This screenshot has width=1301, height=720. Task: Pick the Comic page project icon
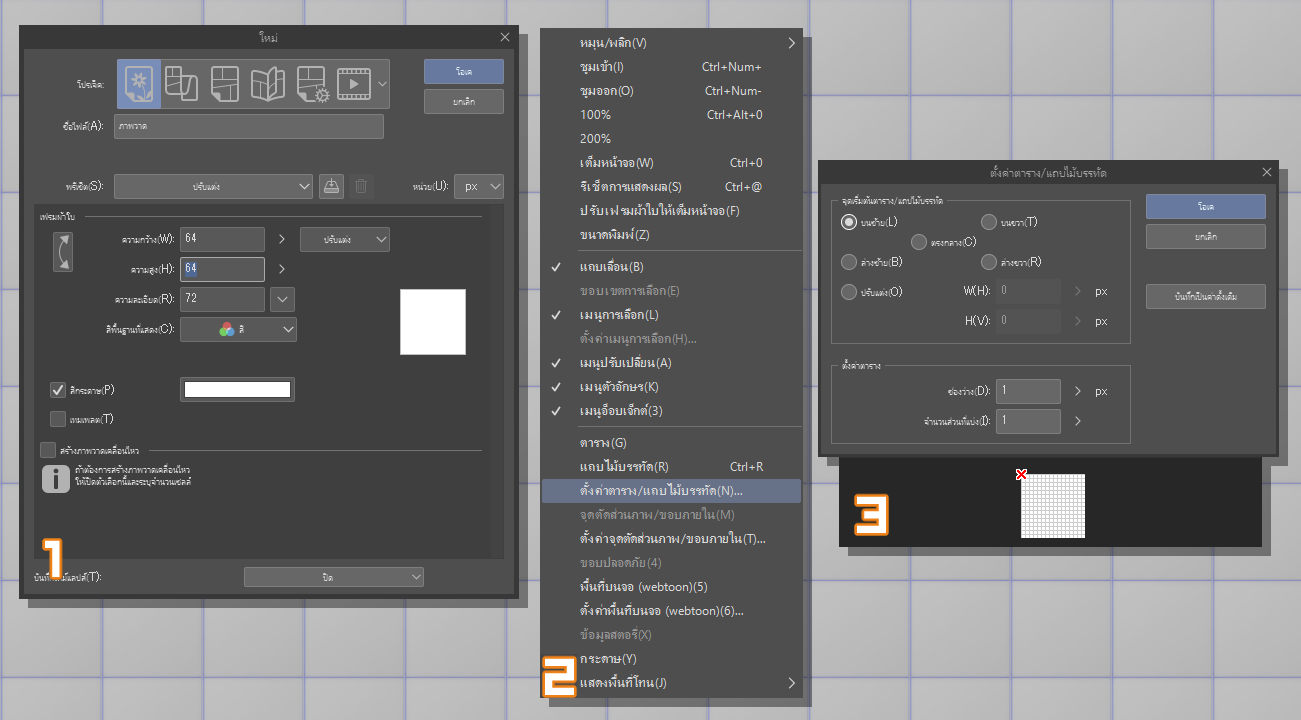[224, 84]
